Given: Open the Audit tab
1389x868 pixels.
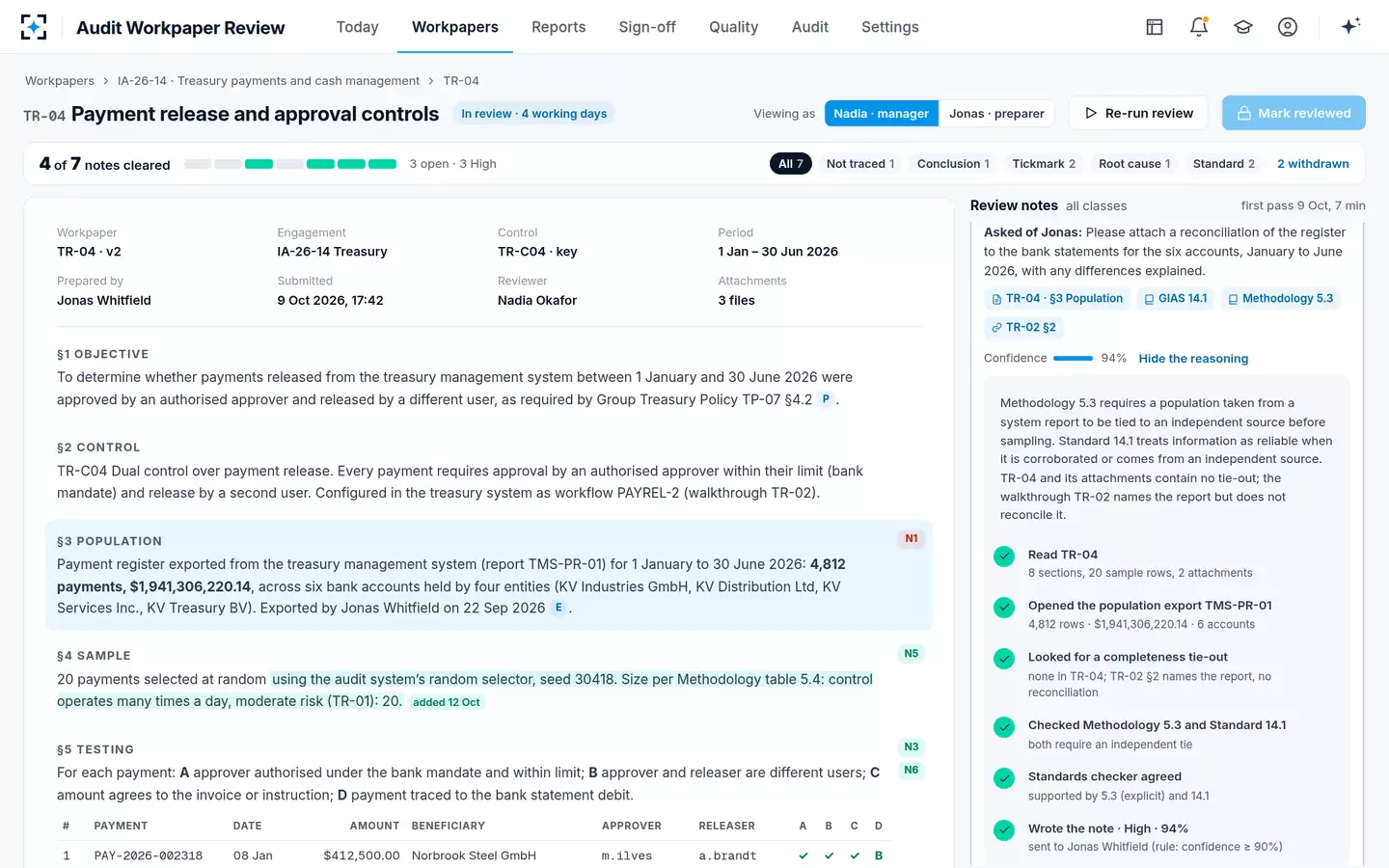Looking at the screenshot, I should coord(810,27).
